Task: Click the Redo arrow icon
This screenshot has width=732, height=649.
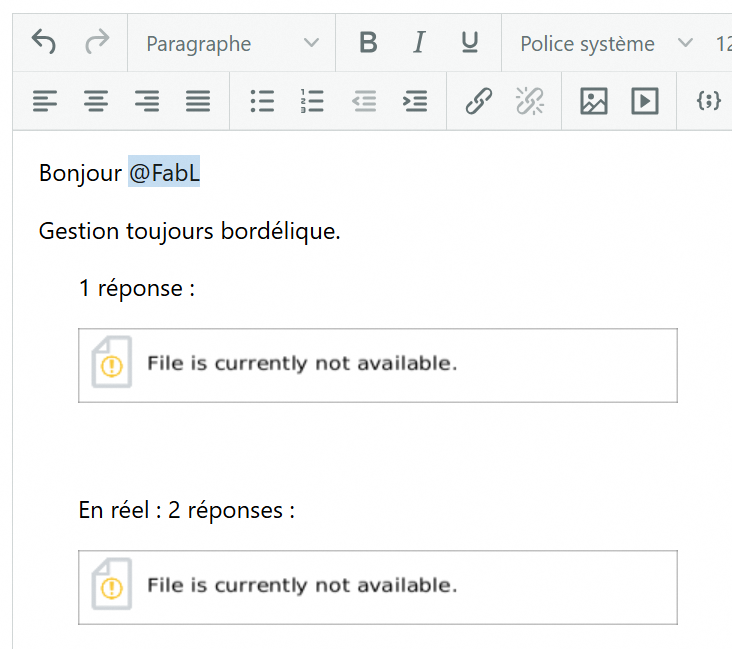Action: pyautogui.click(x=97, y=42)
